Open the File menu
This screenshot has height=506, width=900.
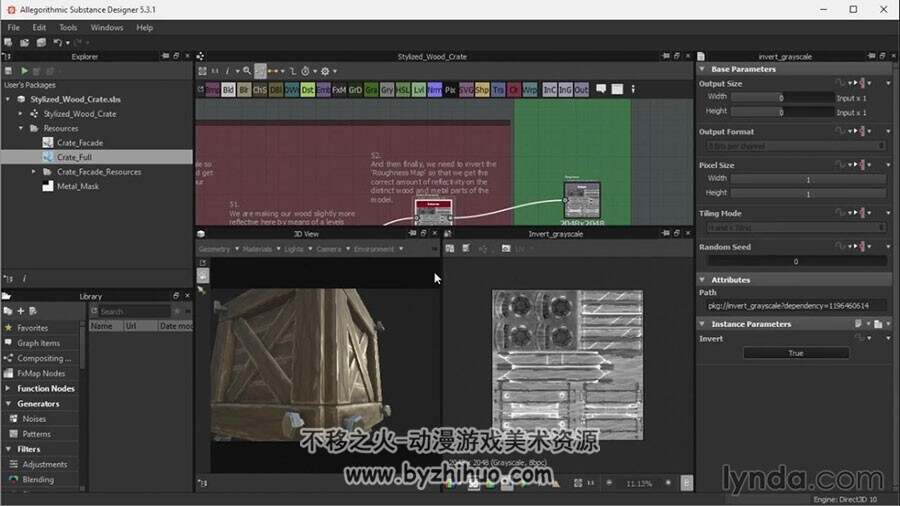tap(14, 28)
